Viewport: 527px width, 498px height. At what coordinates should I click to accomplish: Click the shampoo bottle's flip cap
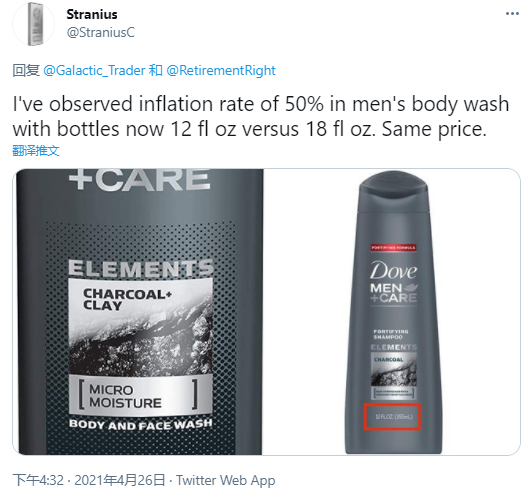coord(393,191)
